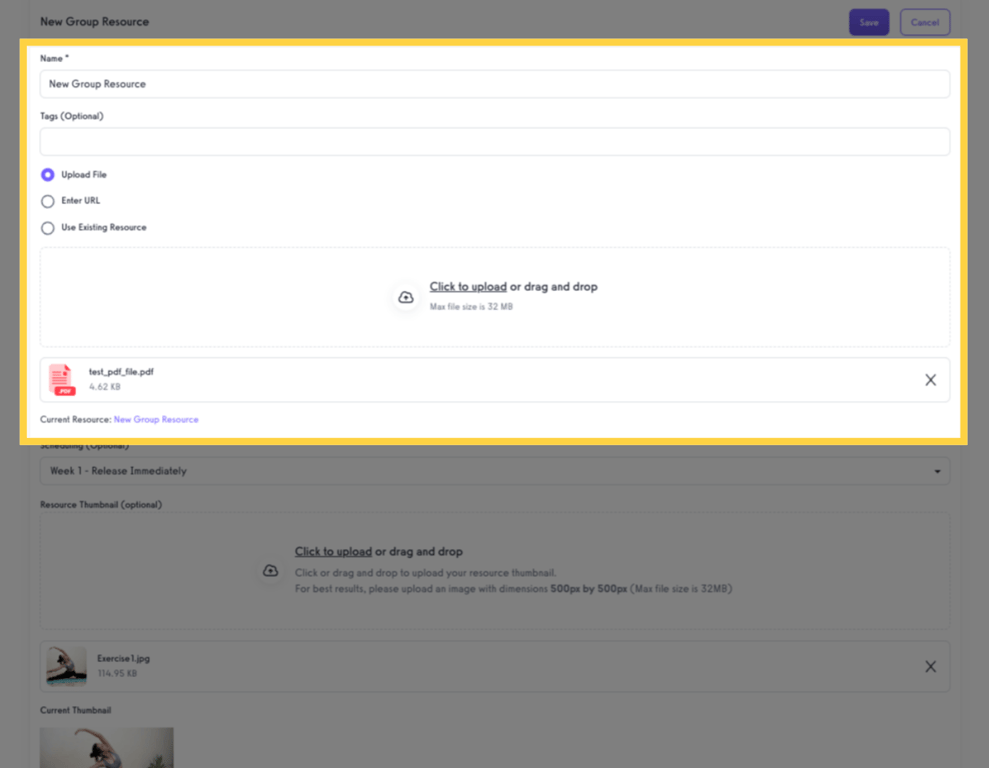Viewport: 989px width, 768px height.
Task: Click the PDF icon next to test_pdf_file.pdf
Action: 60,379
